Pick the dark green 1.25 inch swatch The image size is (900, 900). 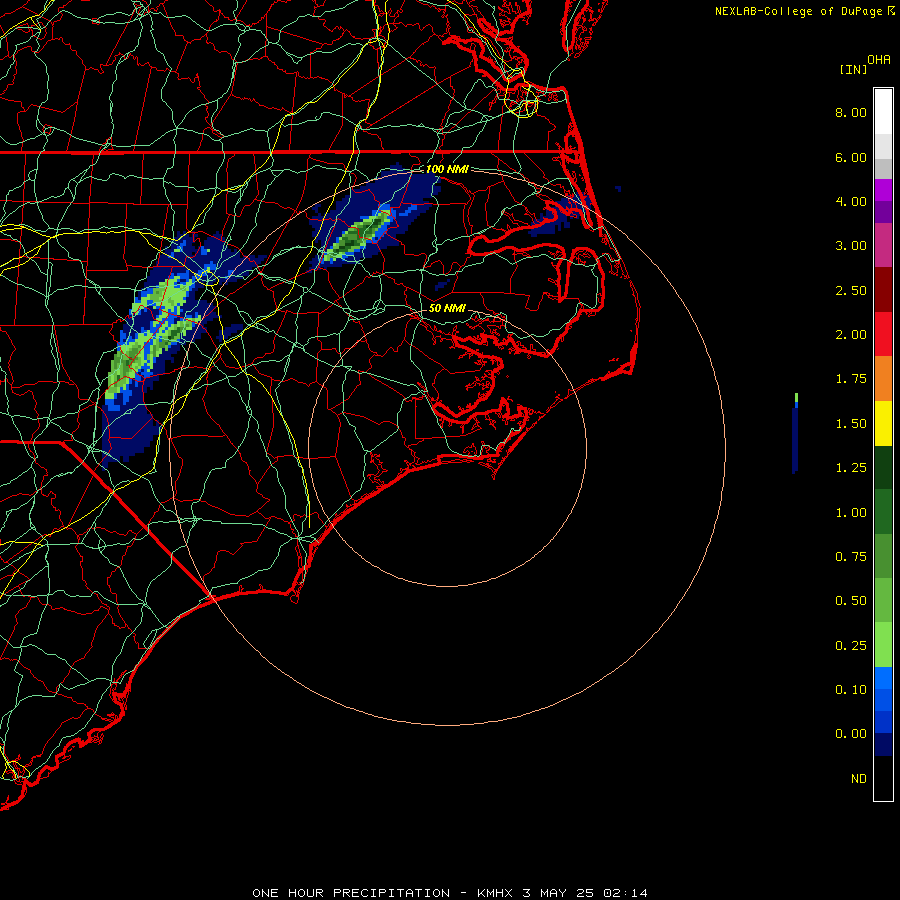point(883,467)
